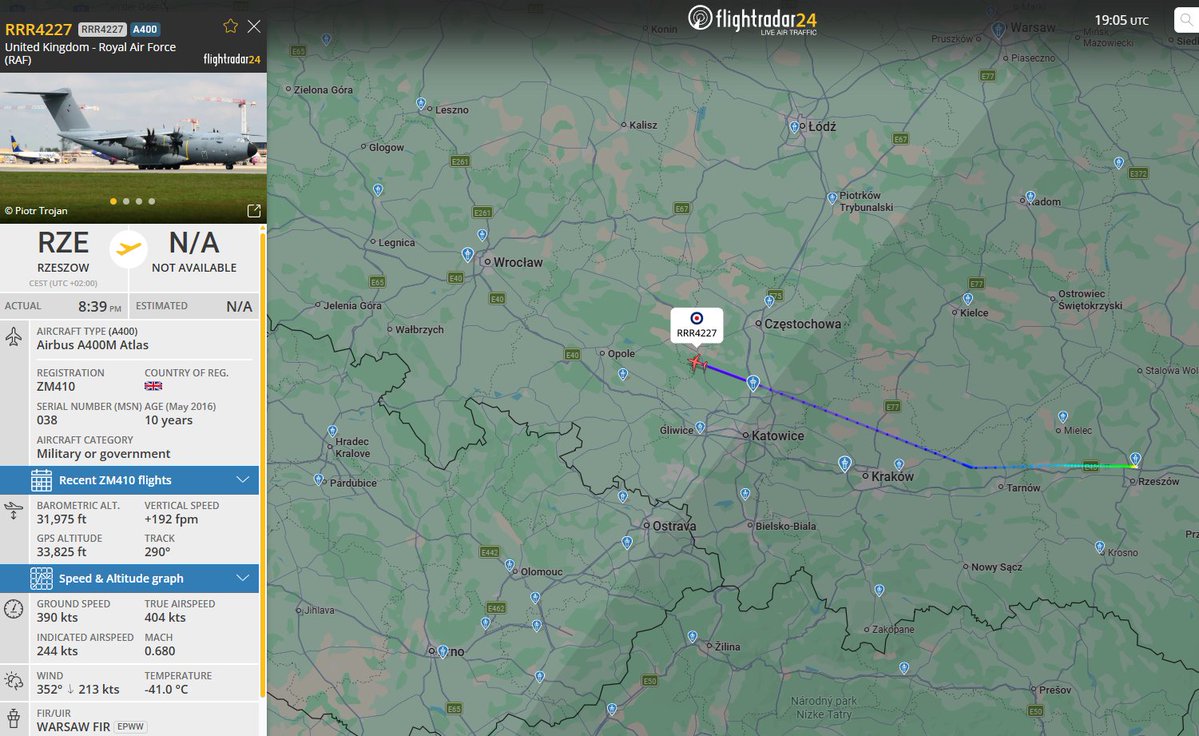
Task: Click control tower icon beside FIR/UIR
Action: pyautogui.click(x=14, y=718)
